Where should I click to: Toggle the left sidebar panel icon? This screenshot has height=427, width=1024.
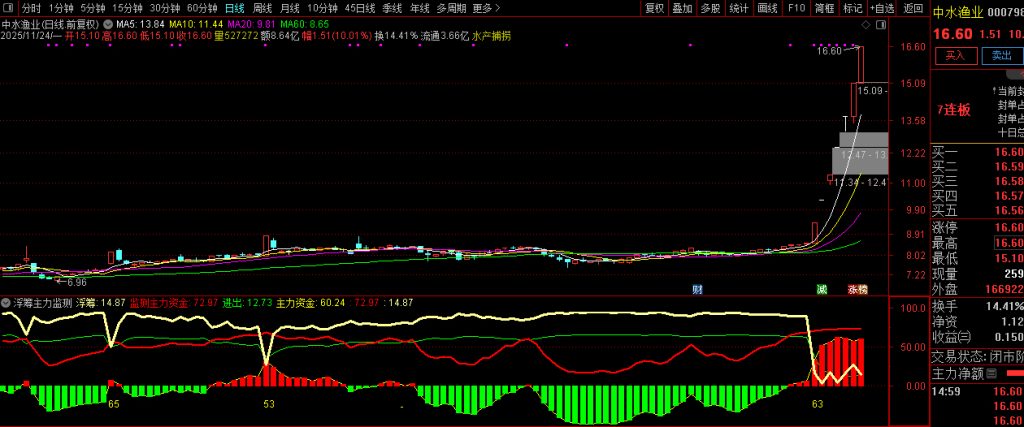[x=7, y=8]
